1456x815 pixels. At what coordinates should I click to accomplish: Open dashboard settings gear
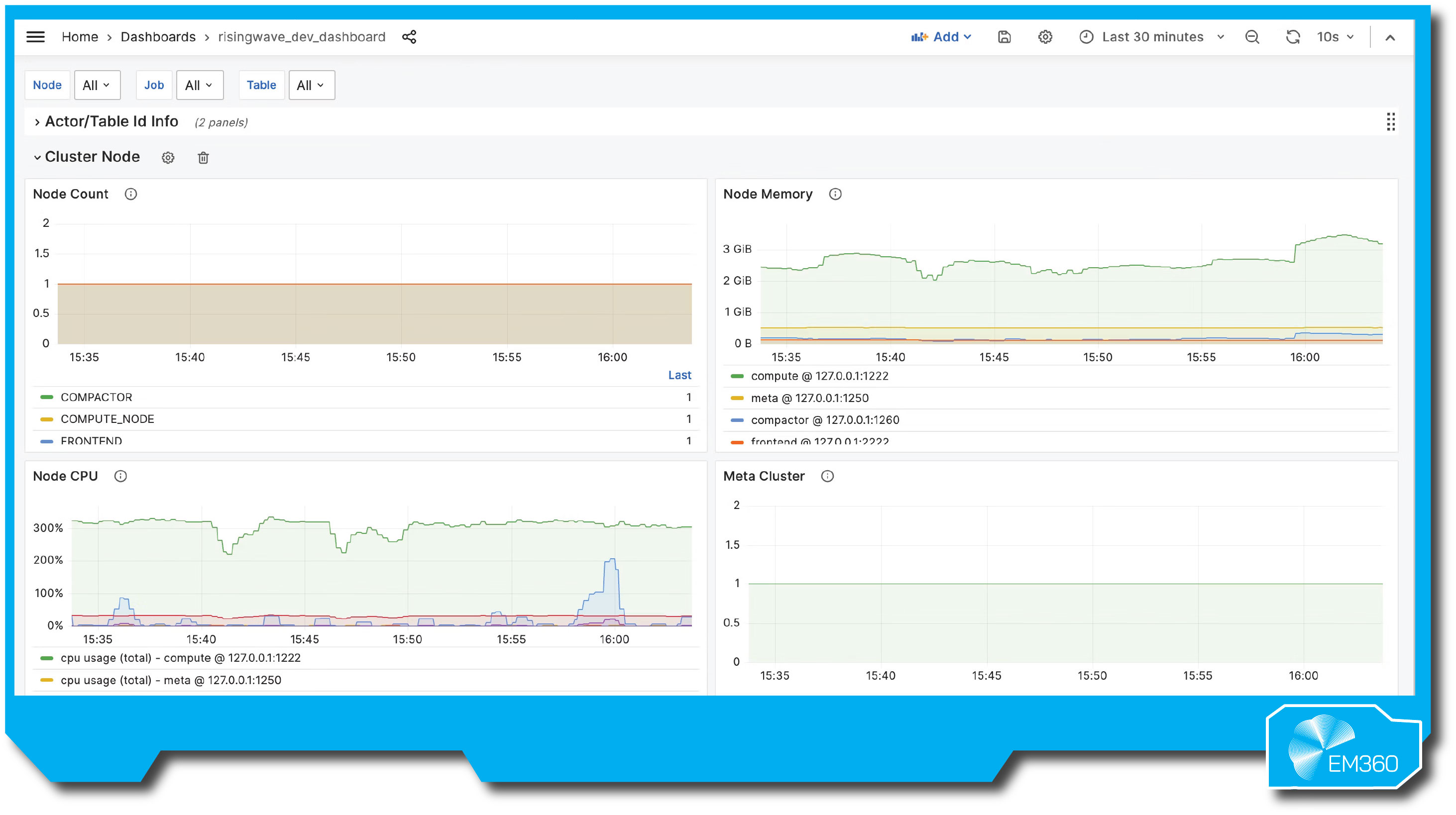[x=1045, y=37]
